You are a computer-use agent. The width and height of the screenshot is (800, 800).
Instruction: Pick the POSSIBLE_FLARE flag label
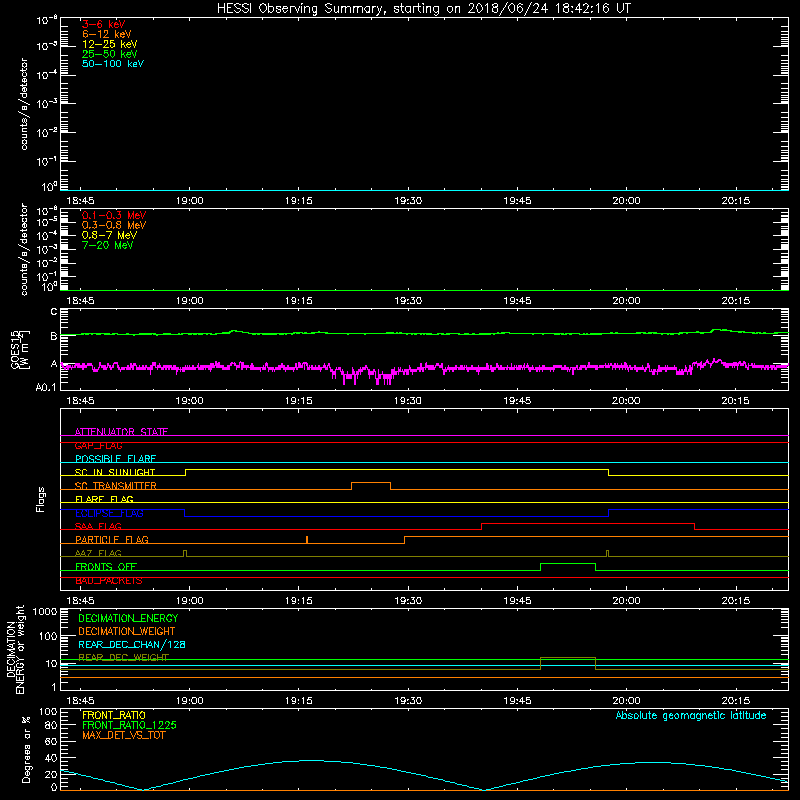click(x=115, y=459)
